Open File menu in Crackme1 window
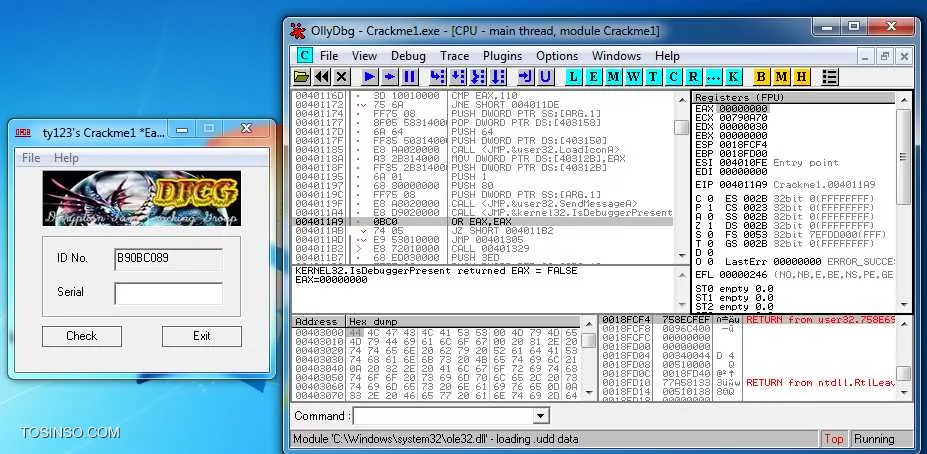927x454 pixels. 31,158
